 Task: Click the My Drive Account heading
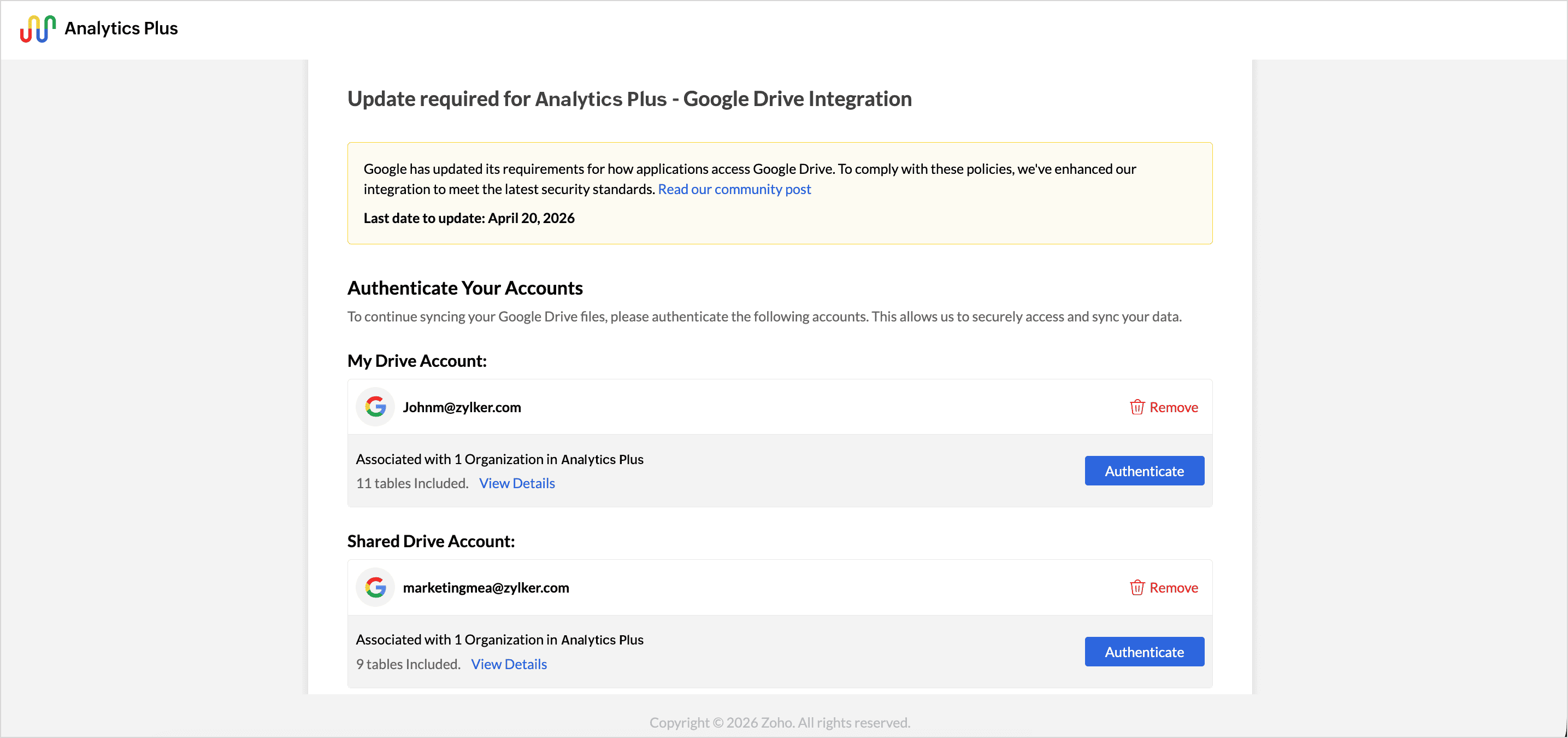tap(416, 360)
